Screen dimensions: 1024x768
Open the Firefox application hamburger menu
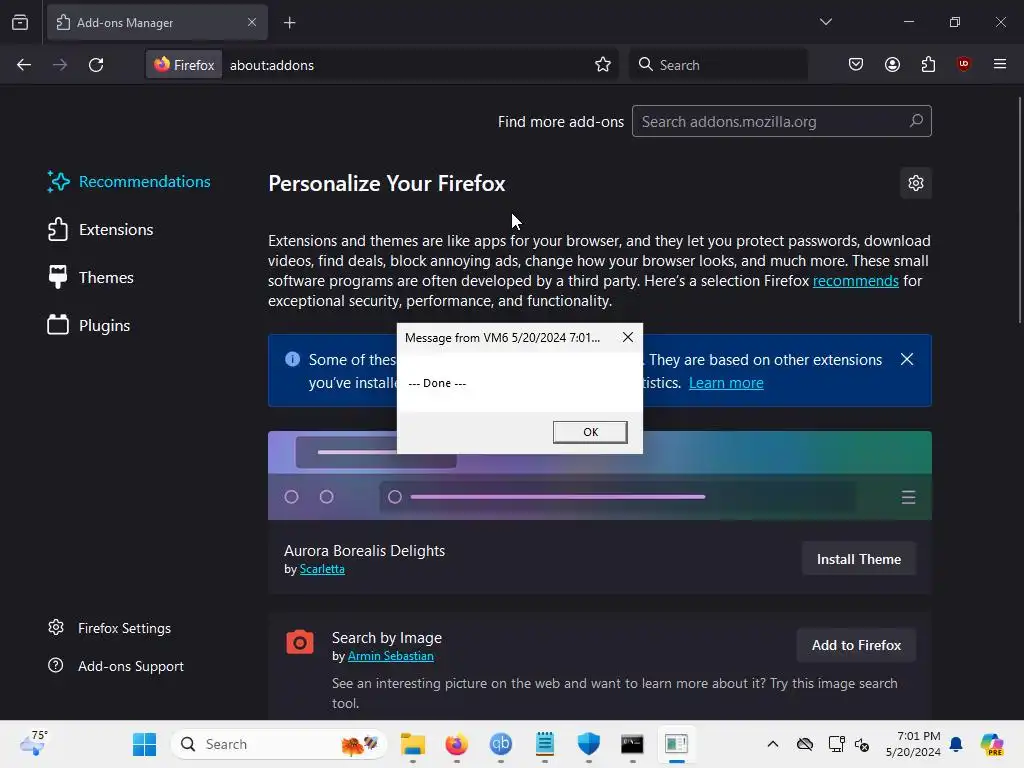point(999,64)
